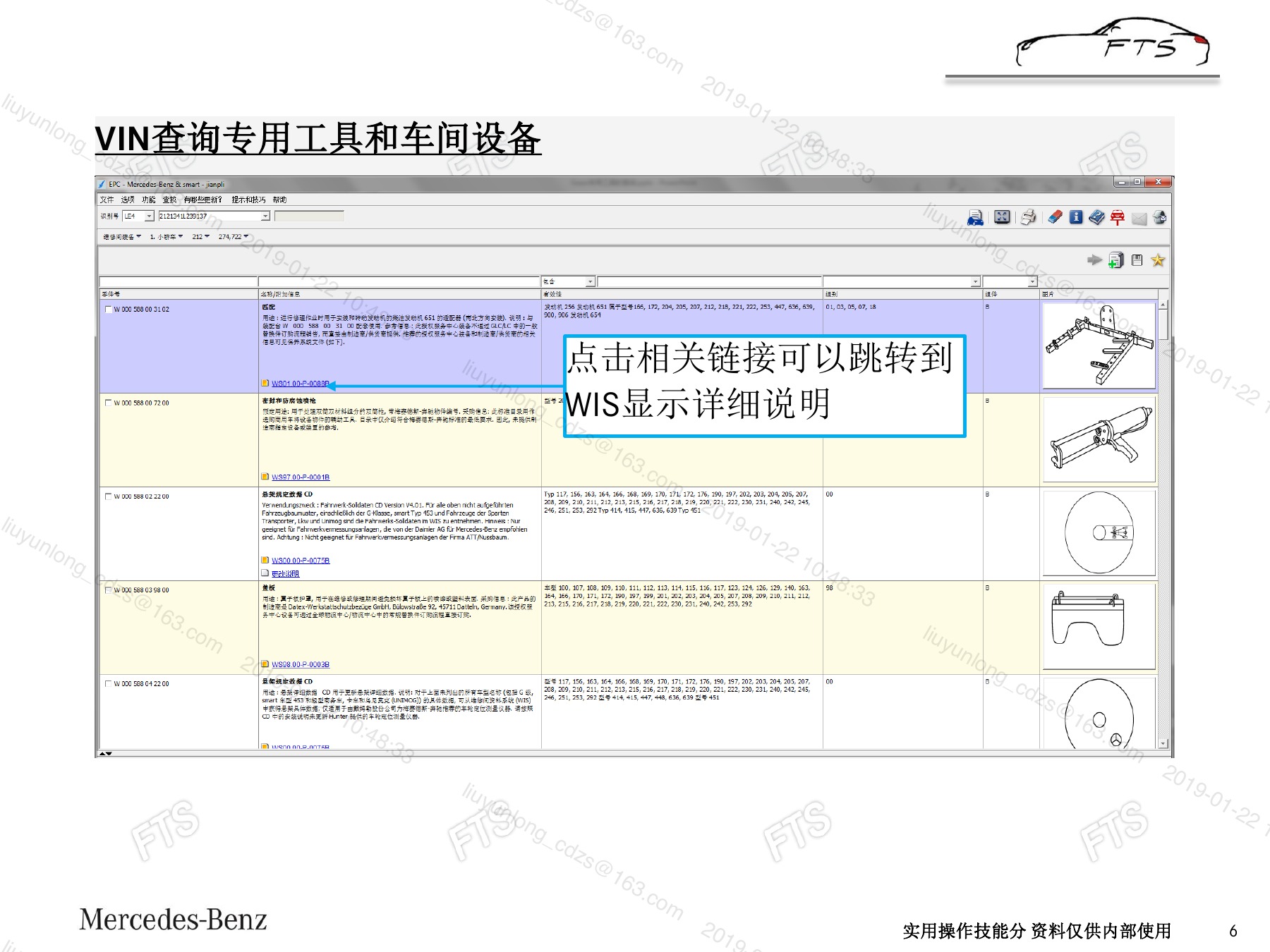Click the note icon beside 更改说明 link
This screenshot has height=952, width=1270.
(265, 573)
